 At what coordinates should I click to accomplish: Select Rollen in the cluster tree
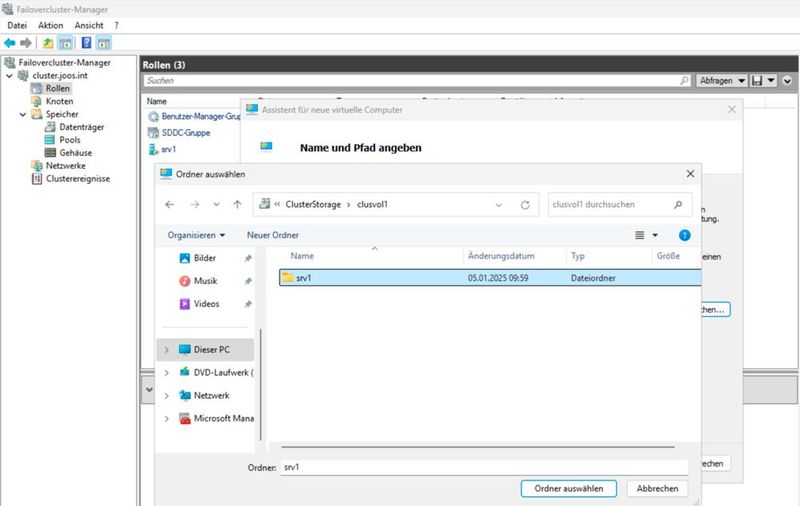click(x=58, y=88)
